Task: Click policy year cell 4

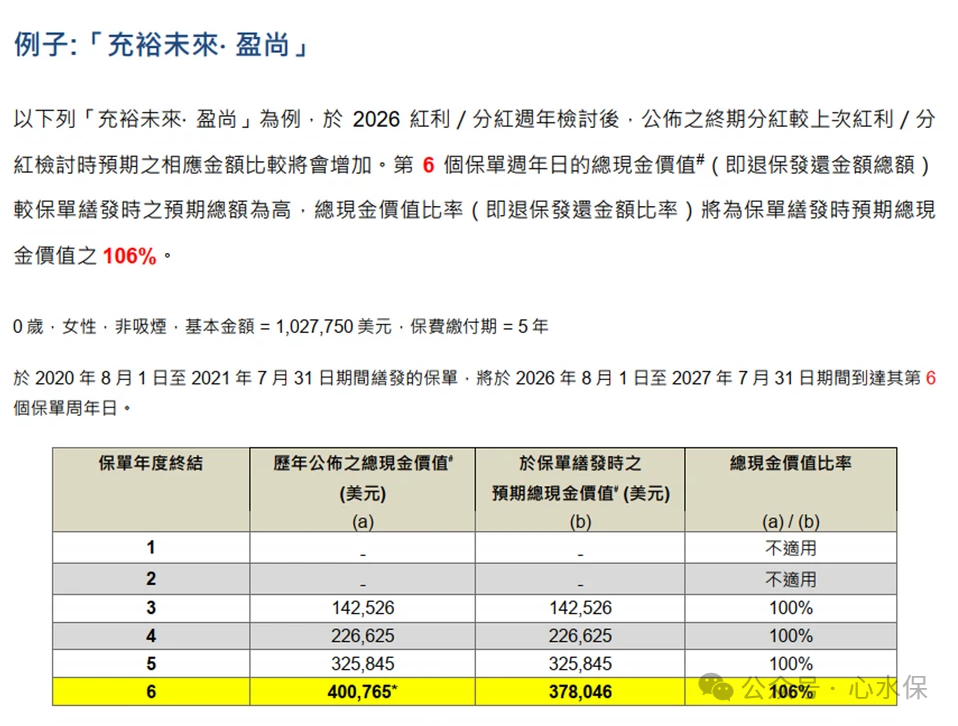Action: 151,636
